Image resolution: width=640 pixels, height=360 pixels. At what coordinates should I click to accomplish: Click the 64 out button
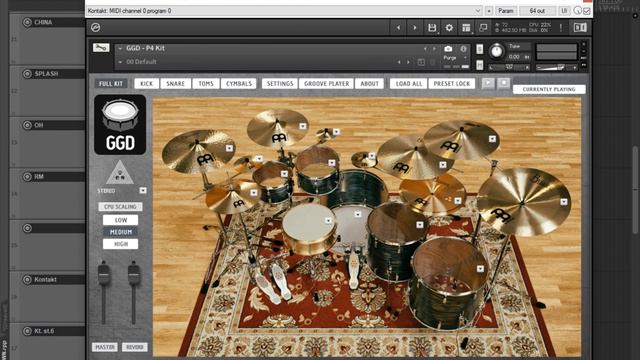pos(537,11)
